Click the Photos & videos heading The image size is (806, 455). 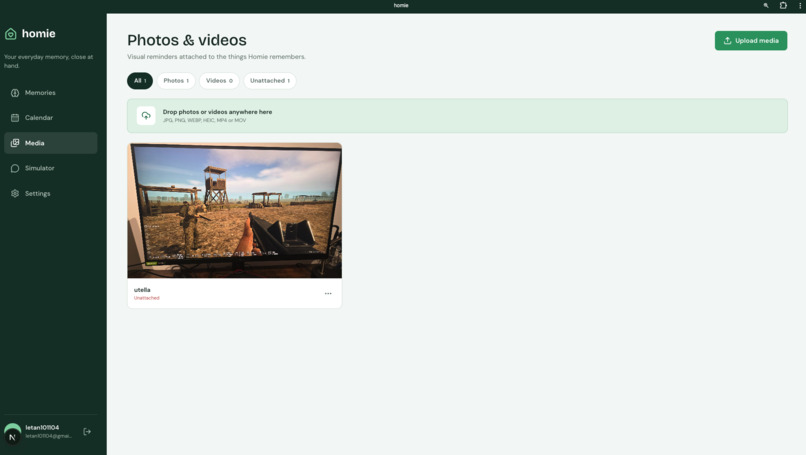(x=187, y=40)
